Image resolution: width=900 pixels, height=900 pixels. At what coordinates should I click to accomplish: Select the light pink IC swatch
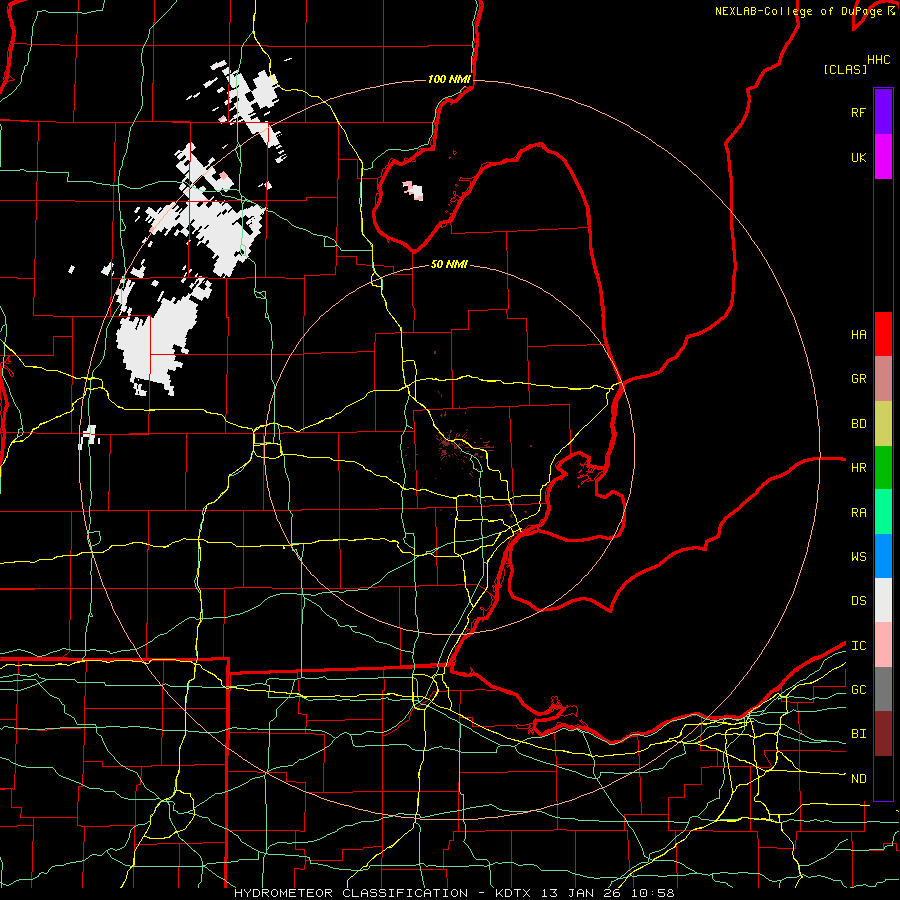point(883,645)
